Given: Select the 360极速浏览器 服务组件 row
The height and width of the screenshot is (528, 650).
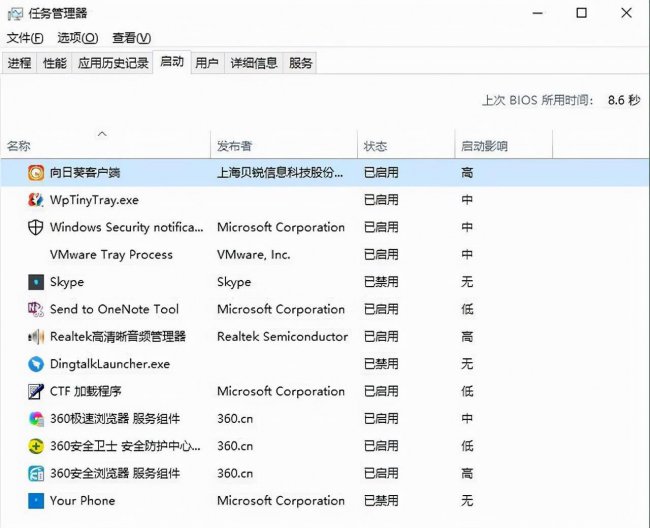Looking at the screenshot, I should coord(325,419).
